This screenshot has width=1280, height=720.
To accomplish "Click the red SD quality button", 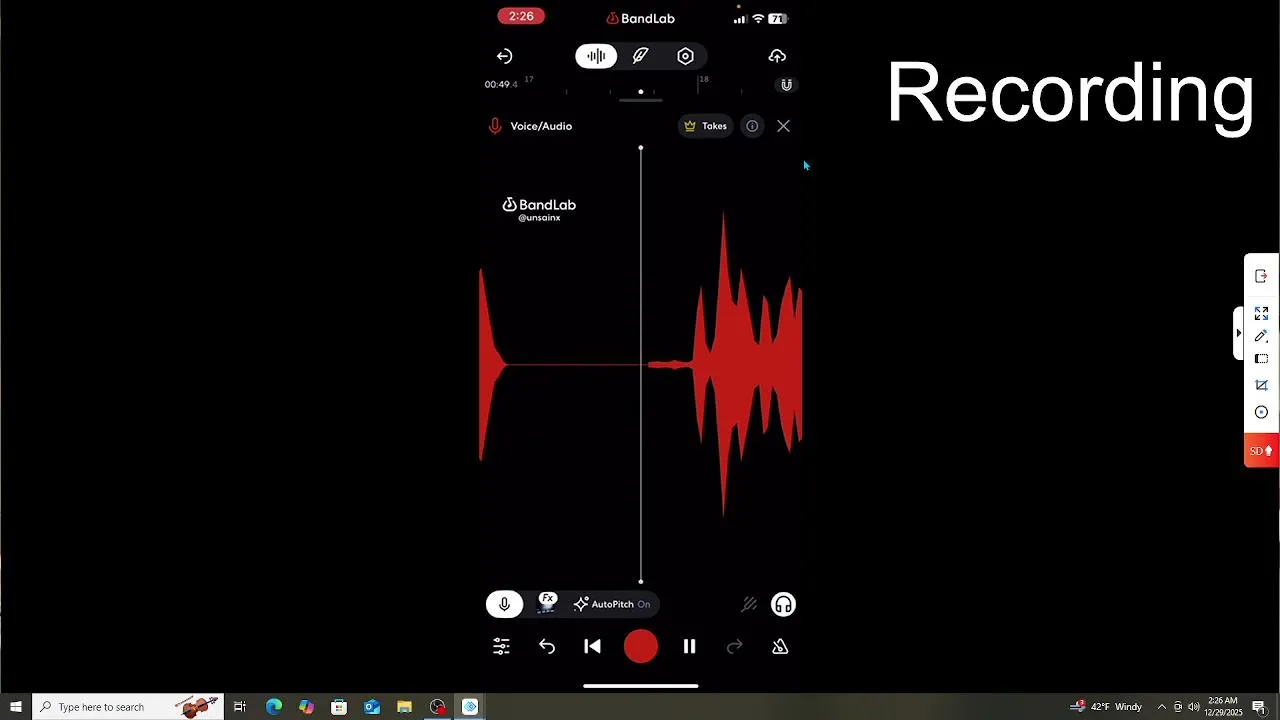I will (1261, 451).
